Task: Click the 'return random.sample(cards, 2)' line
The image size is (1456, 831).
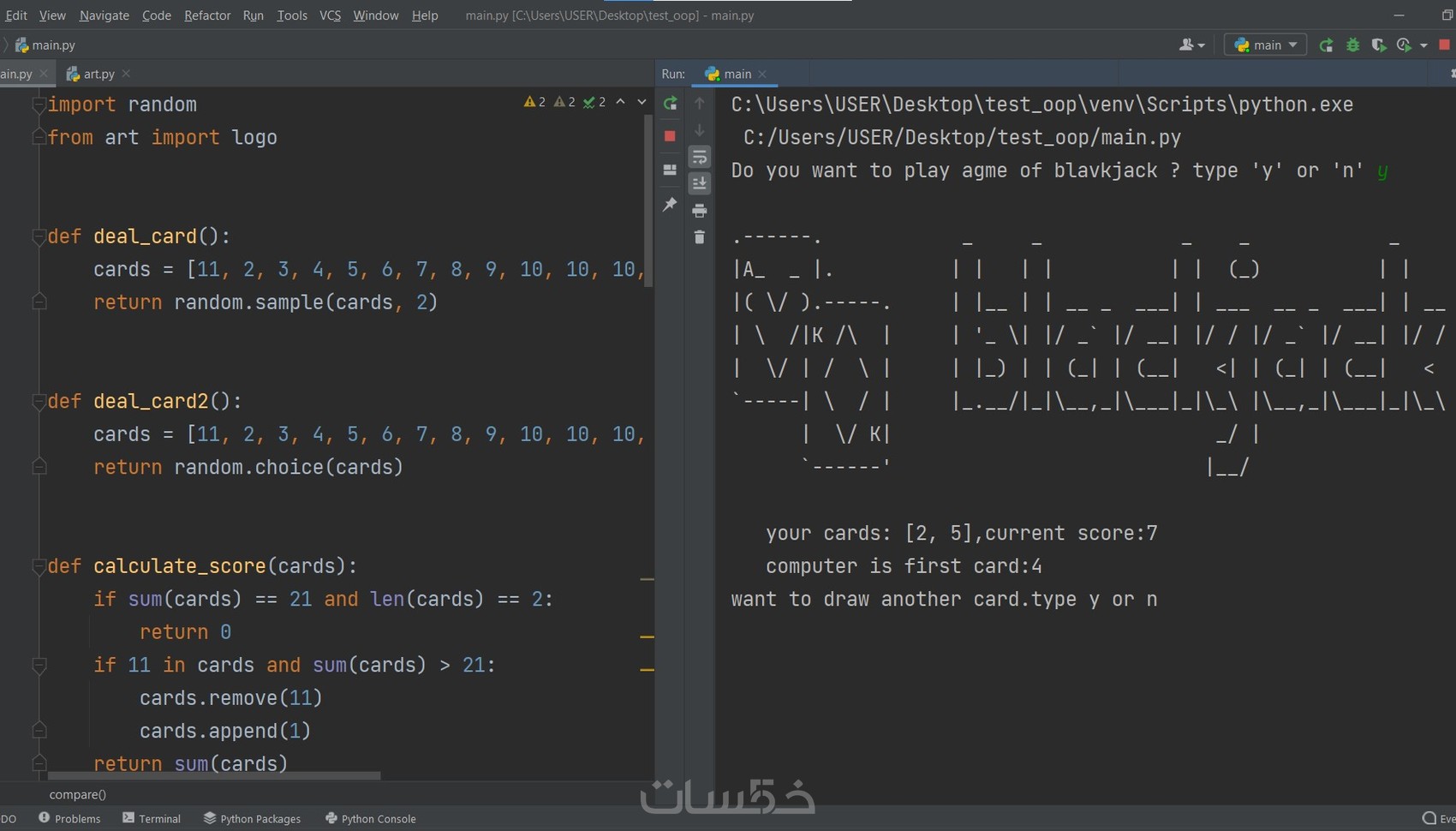Action: click(x=266, y=302)
